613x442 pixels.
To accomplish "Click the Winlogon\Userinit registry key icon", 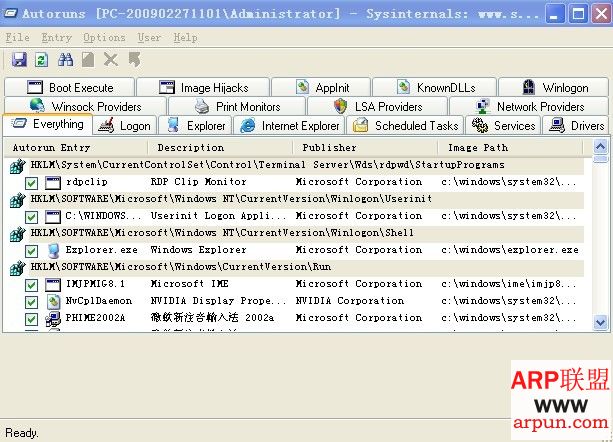I will (x=17, y=200).
